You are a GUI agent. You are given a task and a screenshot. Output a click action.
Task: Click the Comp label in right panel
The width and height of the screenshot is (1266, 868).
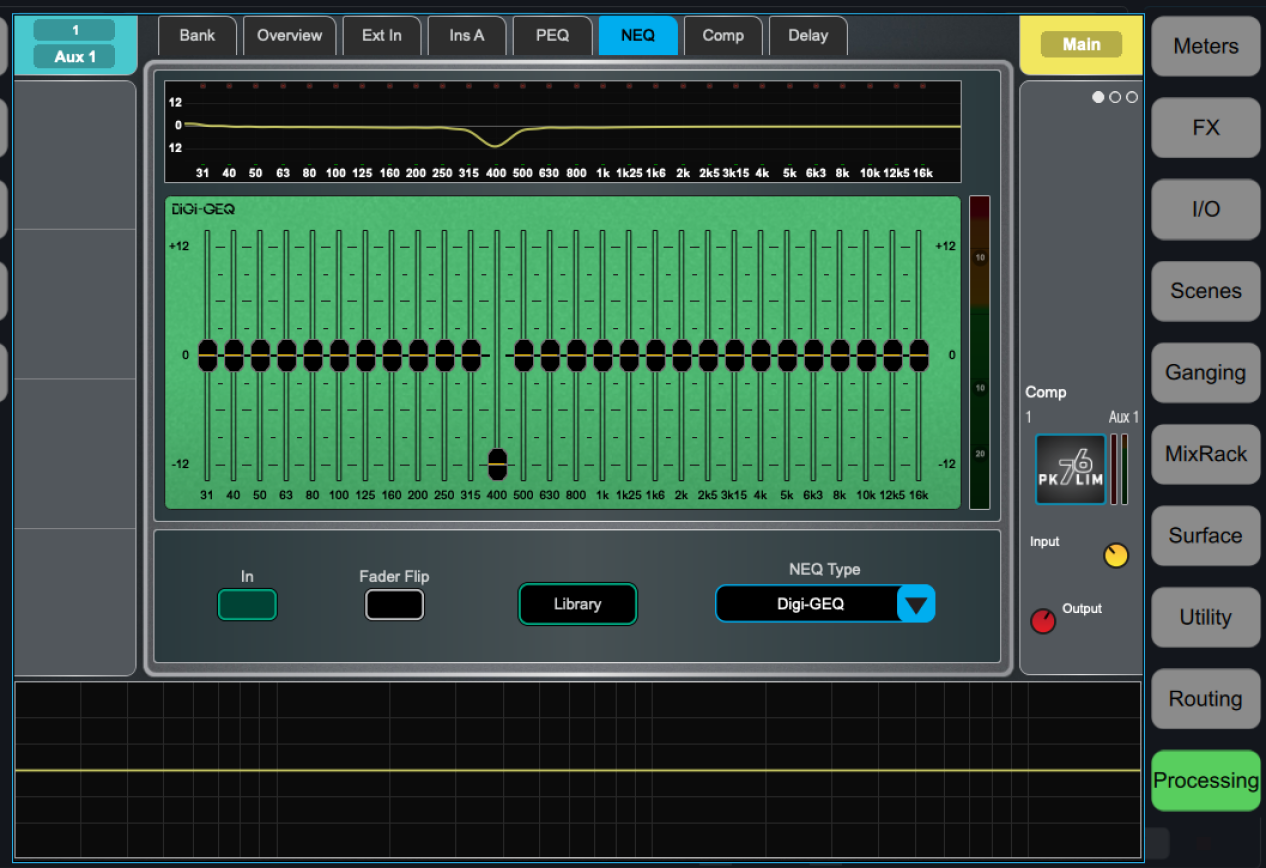(1046, 392)
